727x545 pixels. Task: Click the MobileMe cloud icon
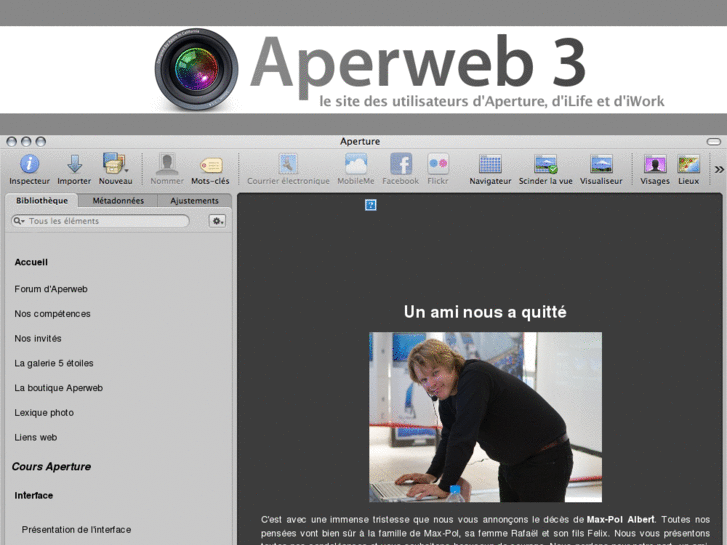(356, 164)
